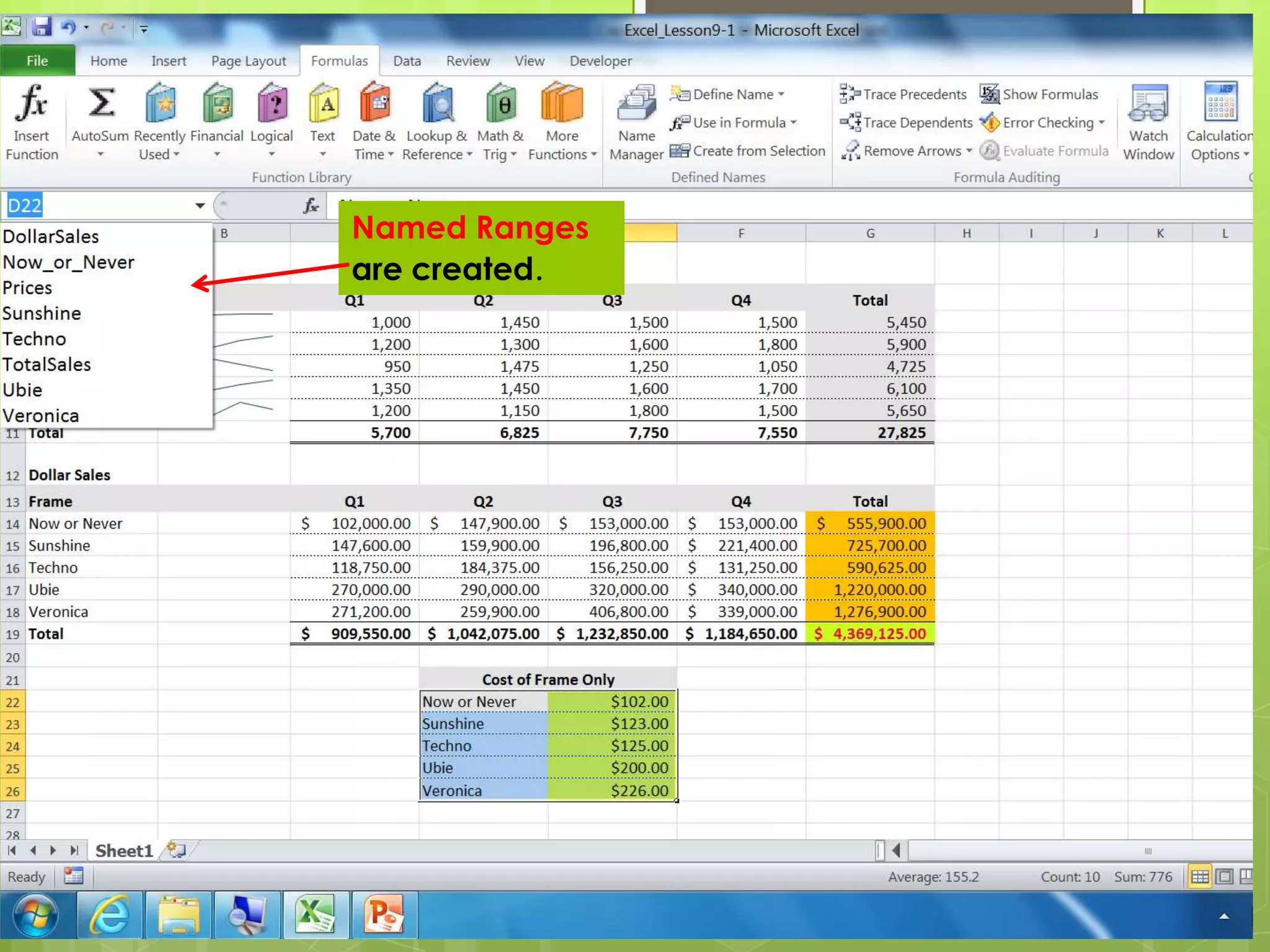The image size is (1270, 952).
Task: Click Create from Selection
Action: click(748, 151)
